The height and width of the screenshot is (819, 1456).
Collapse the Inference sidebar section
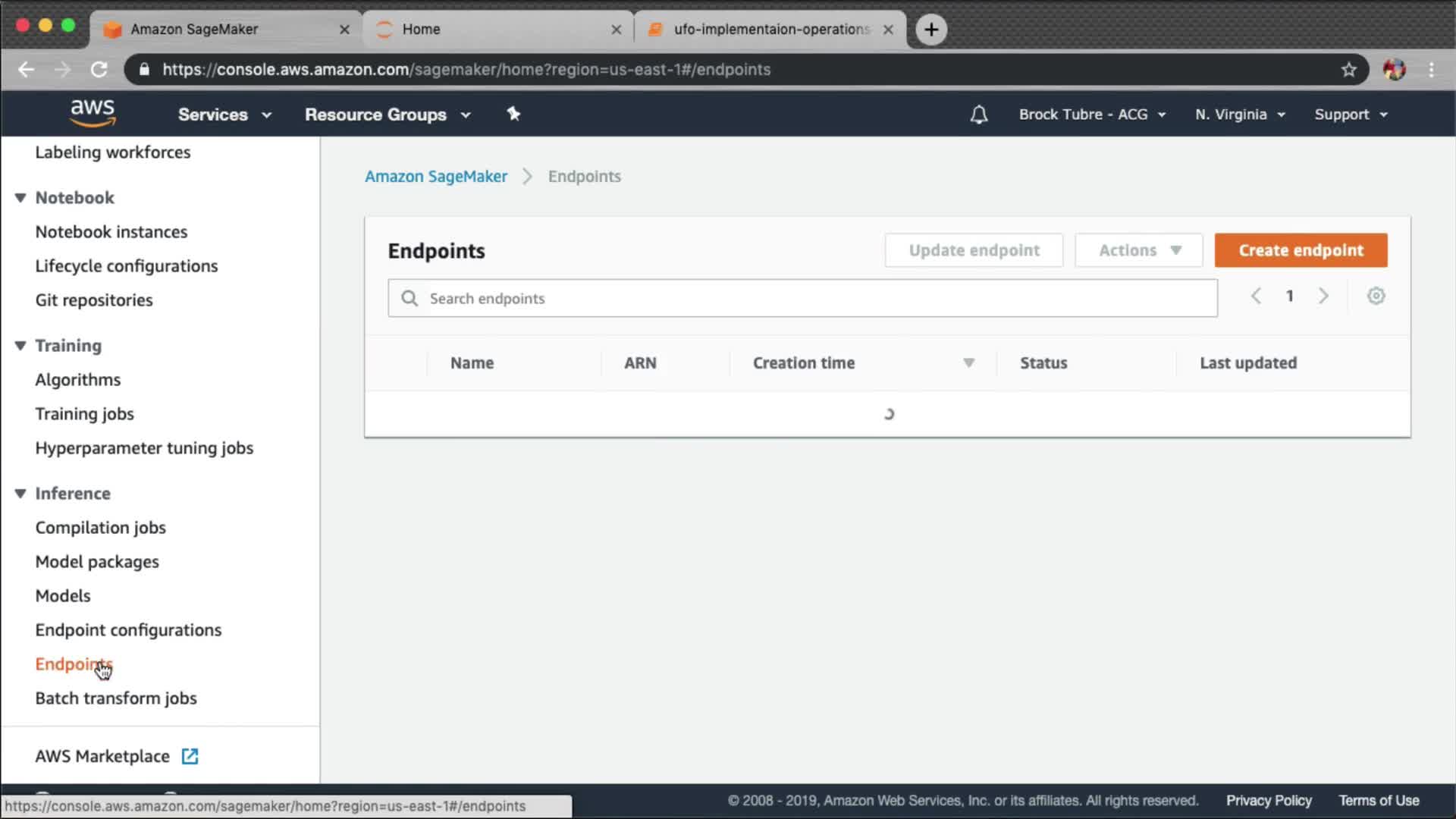point(20,494)
